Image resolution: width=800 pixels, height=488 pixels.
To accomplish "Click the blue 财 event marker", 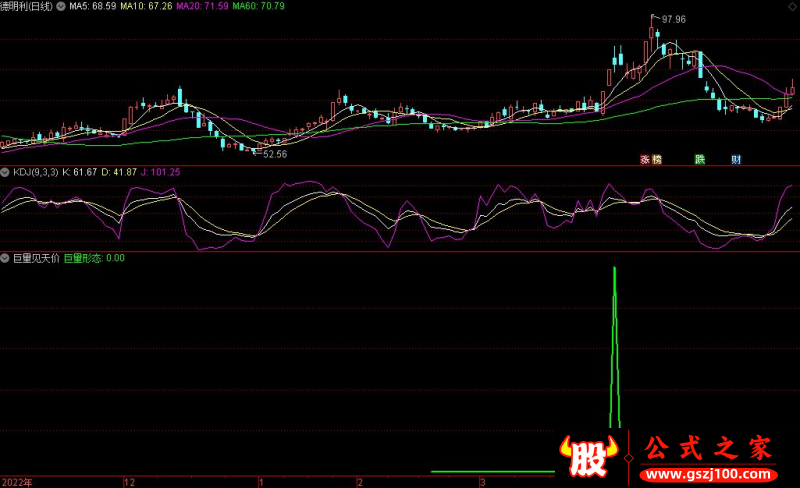I will coord(736,159).
